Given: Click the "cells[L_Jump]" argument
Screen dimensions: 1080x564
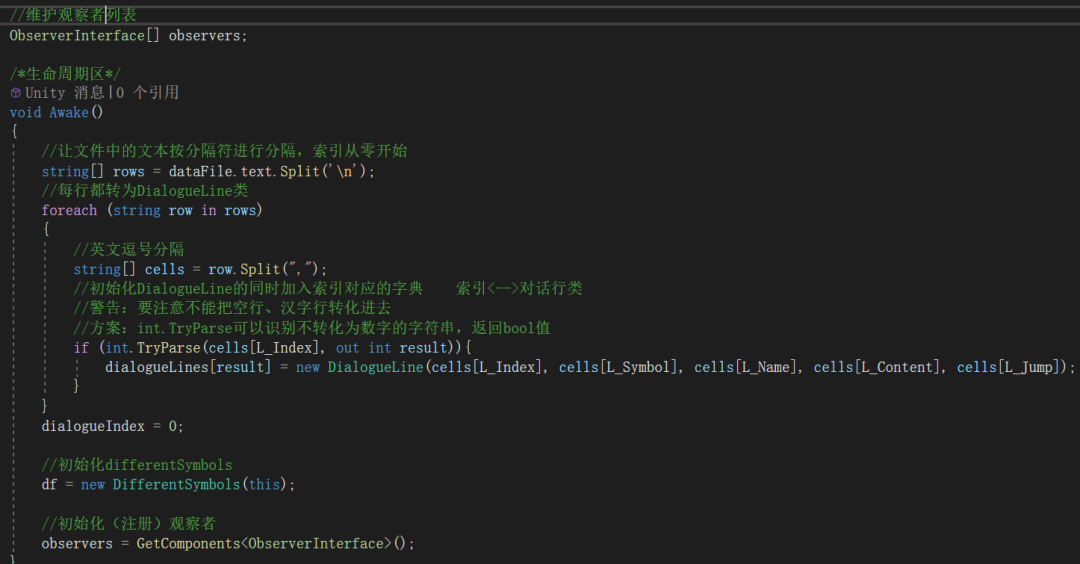Looking at the screenshot, I should pyautogui.click(x=1008, y=368).
